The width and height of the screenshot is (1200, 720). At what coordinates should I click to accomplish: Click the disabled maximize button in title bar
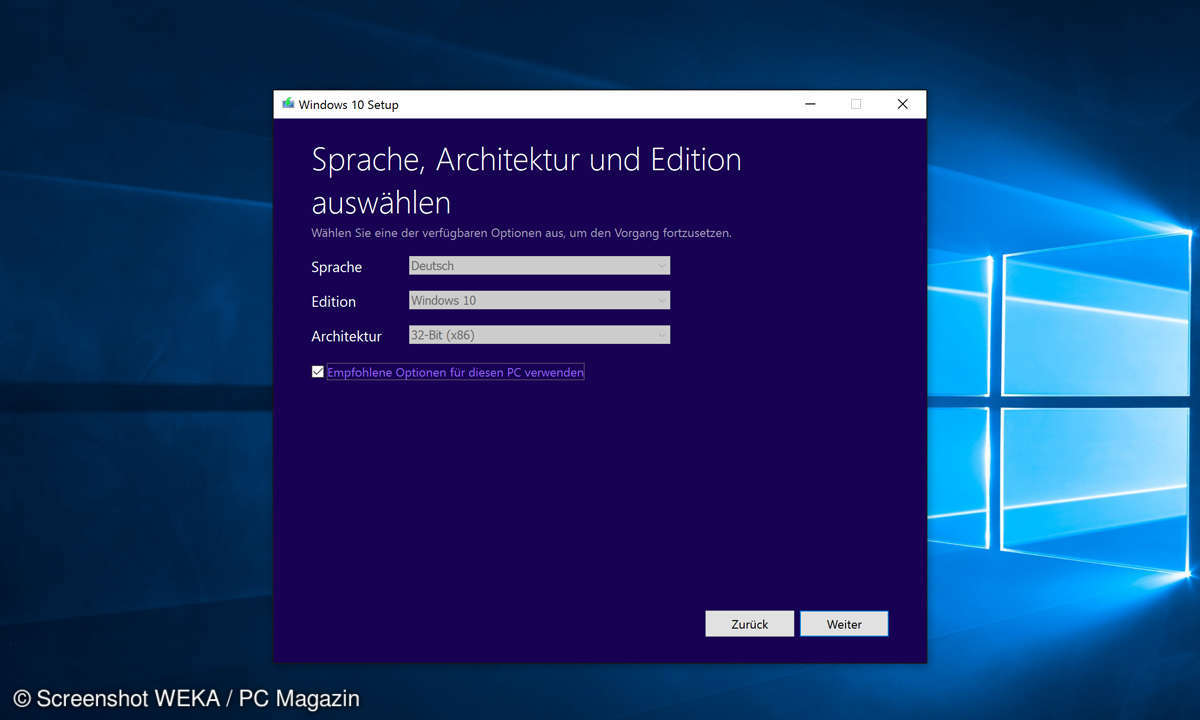click(x=855, y=104)
